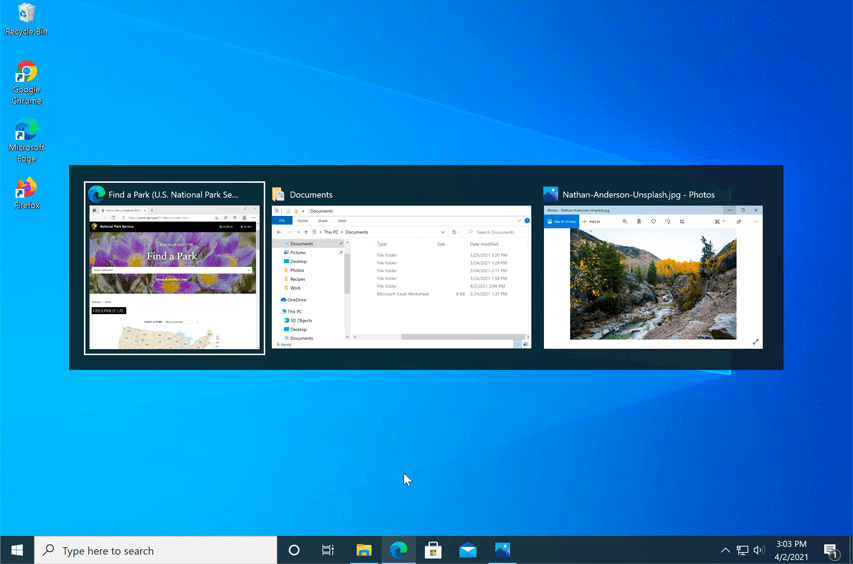Screen dimensions: 853x564
Task: Open the Recycle Bin desktop icon
Action: (x=26, y=14)
